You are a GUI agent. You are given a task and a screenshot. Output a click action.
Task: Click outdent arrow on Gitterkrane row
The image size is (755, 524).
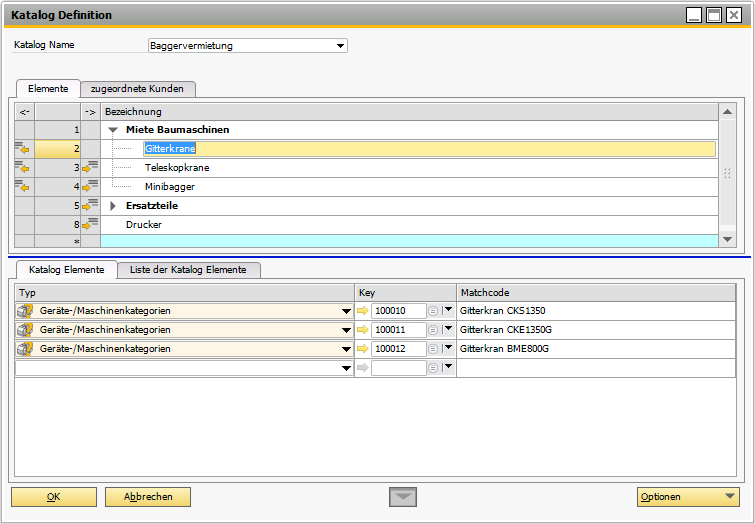22,149
